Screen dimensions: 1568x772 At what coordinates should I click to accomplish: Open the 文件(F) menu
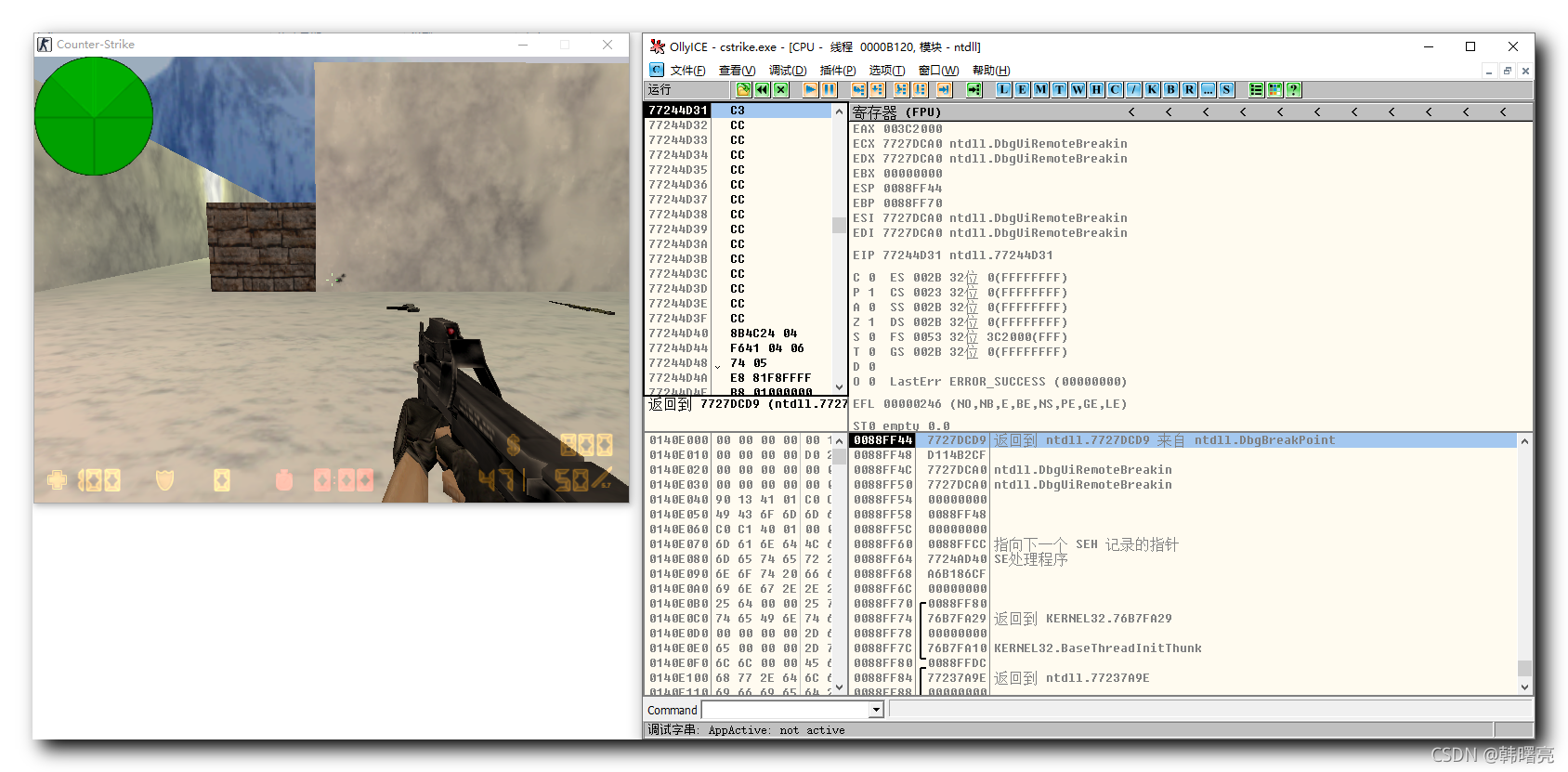tap(687, 71)
